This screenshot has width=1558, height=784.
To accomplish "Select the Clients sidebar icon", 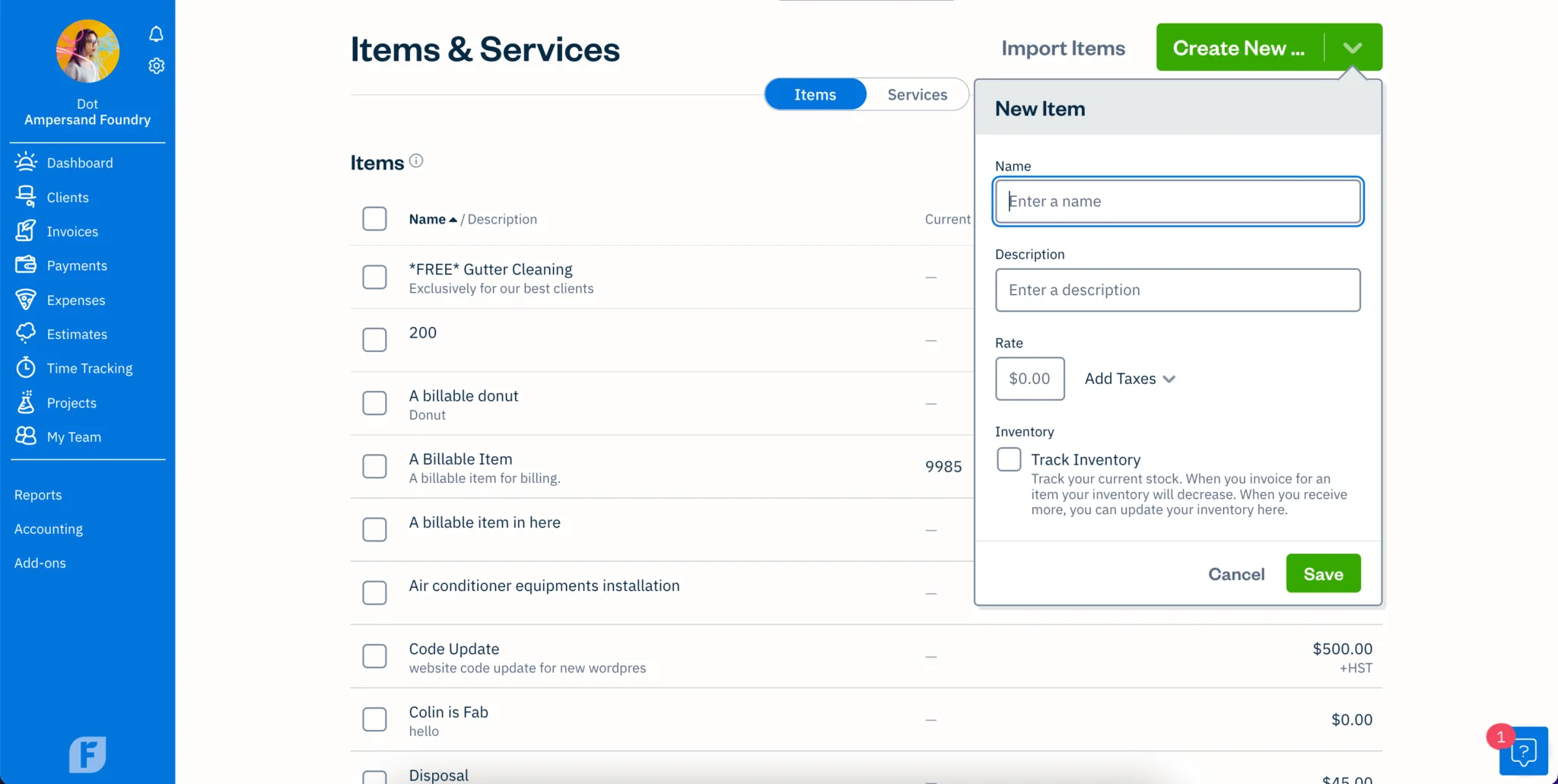I will pos(26,196).
